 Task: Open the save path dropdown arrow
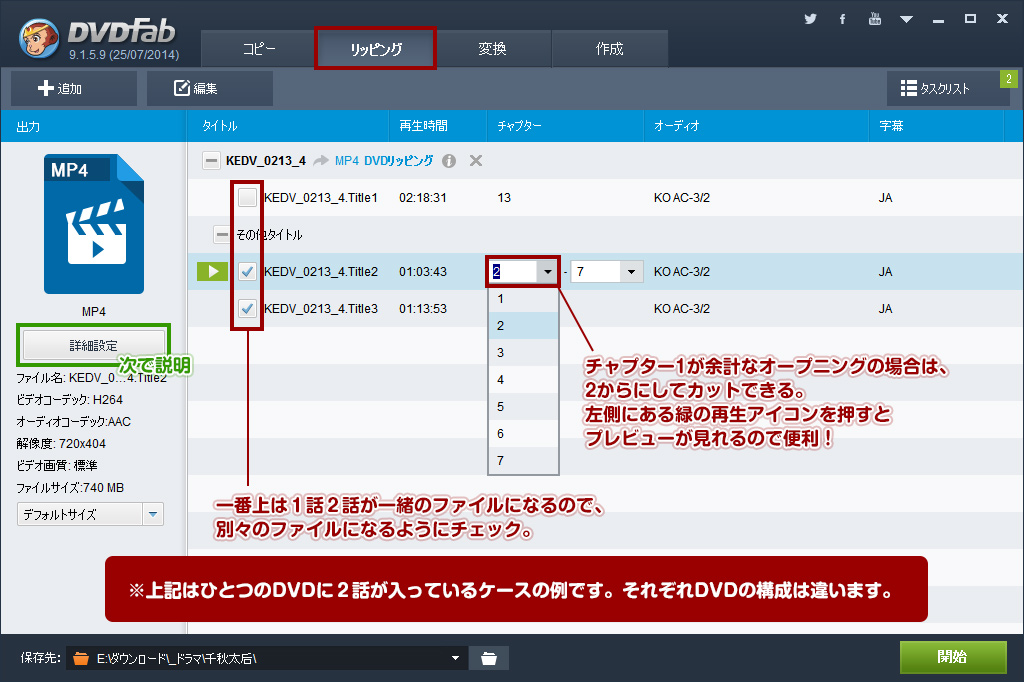[x=455, y=658]
